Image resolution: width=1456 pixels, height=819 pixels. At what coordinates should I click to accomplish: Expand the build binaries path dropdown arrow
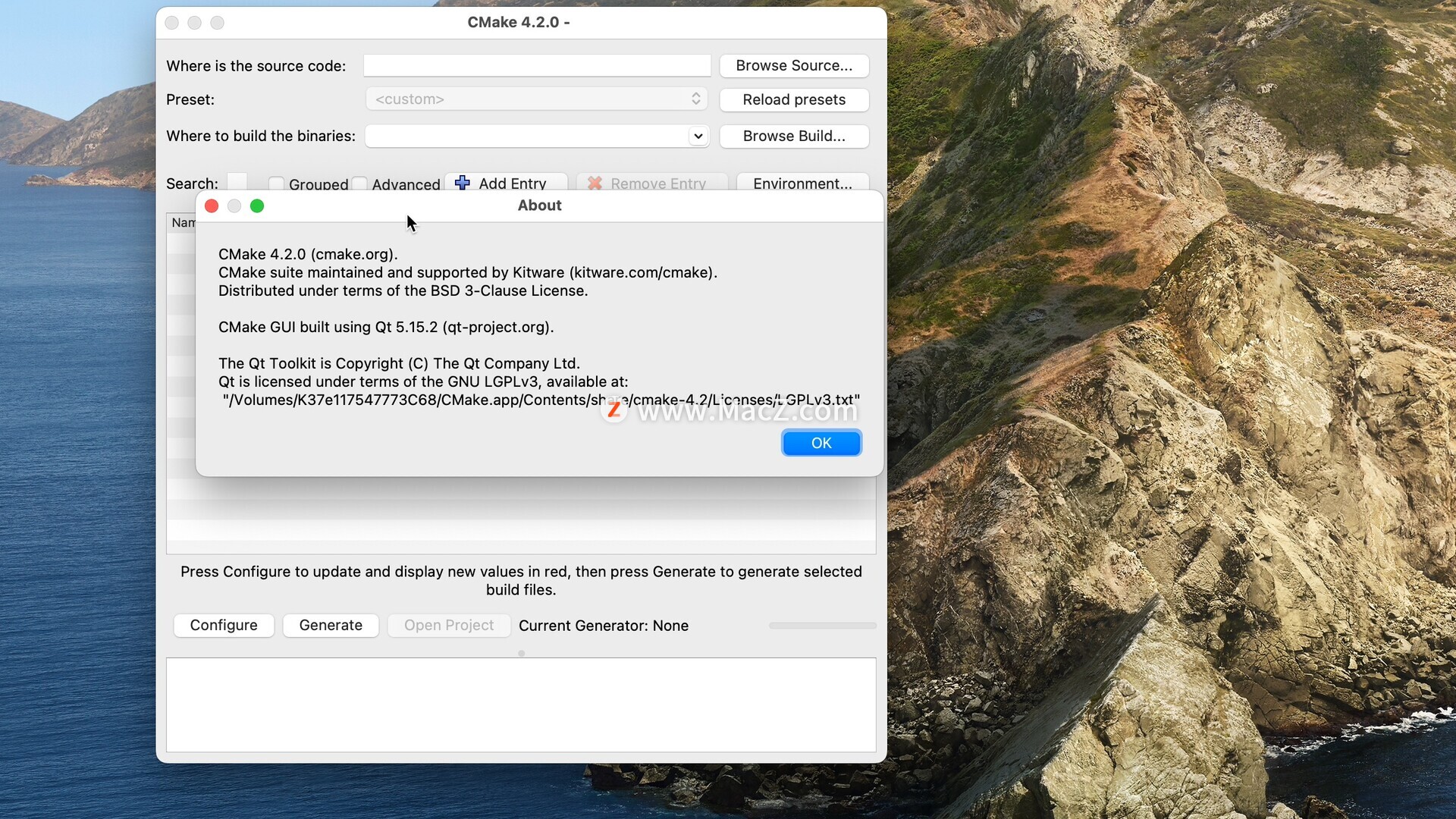(x=698, y=136)
